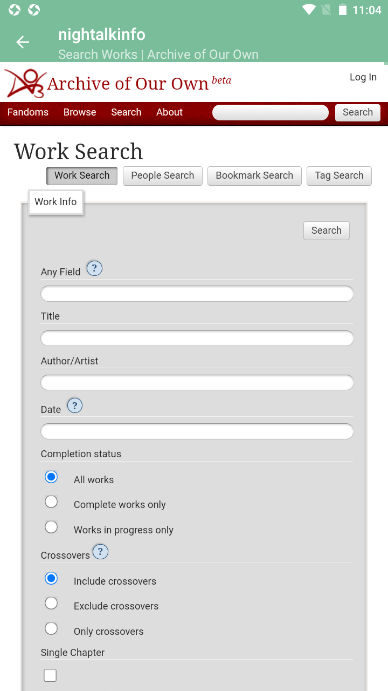This screenshot has width=388, height=691.
Task: Open the Browse menu
Action: 79,112
